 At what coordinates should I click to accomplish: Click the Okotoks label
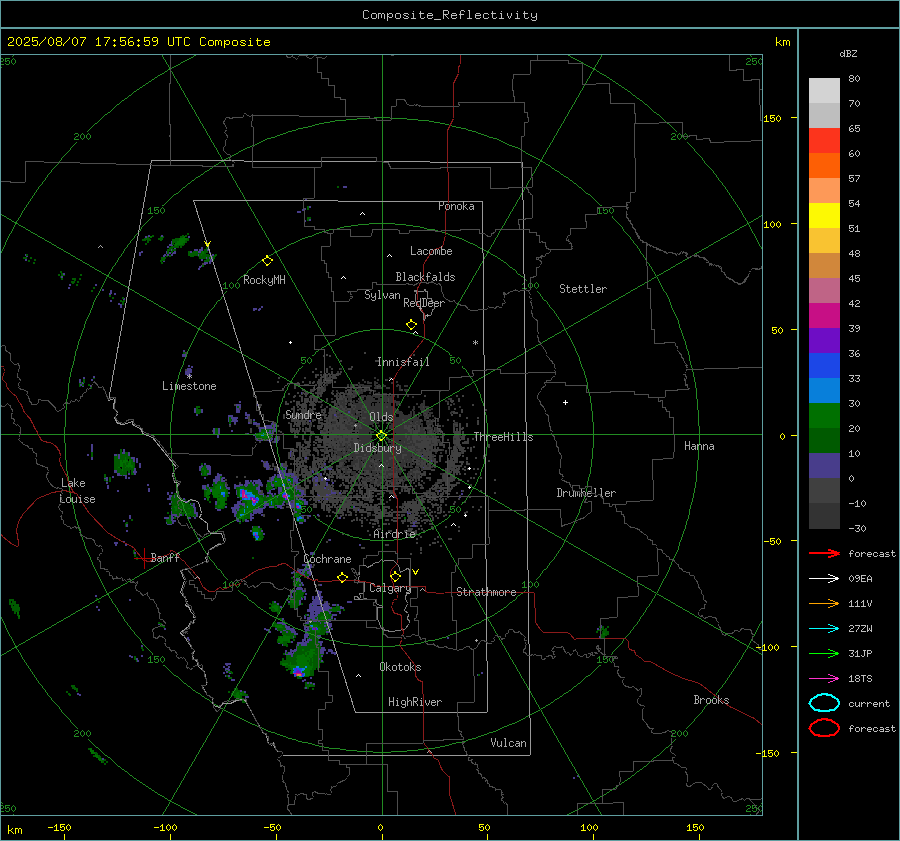click(x=401, y=666)
